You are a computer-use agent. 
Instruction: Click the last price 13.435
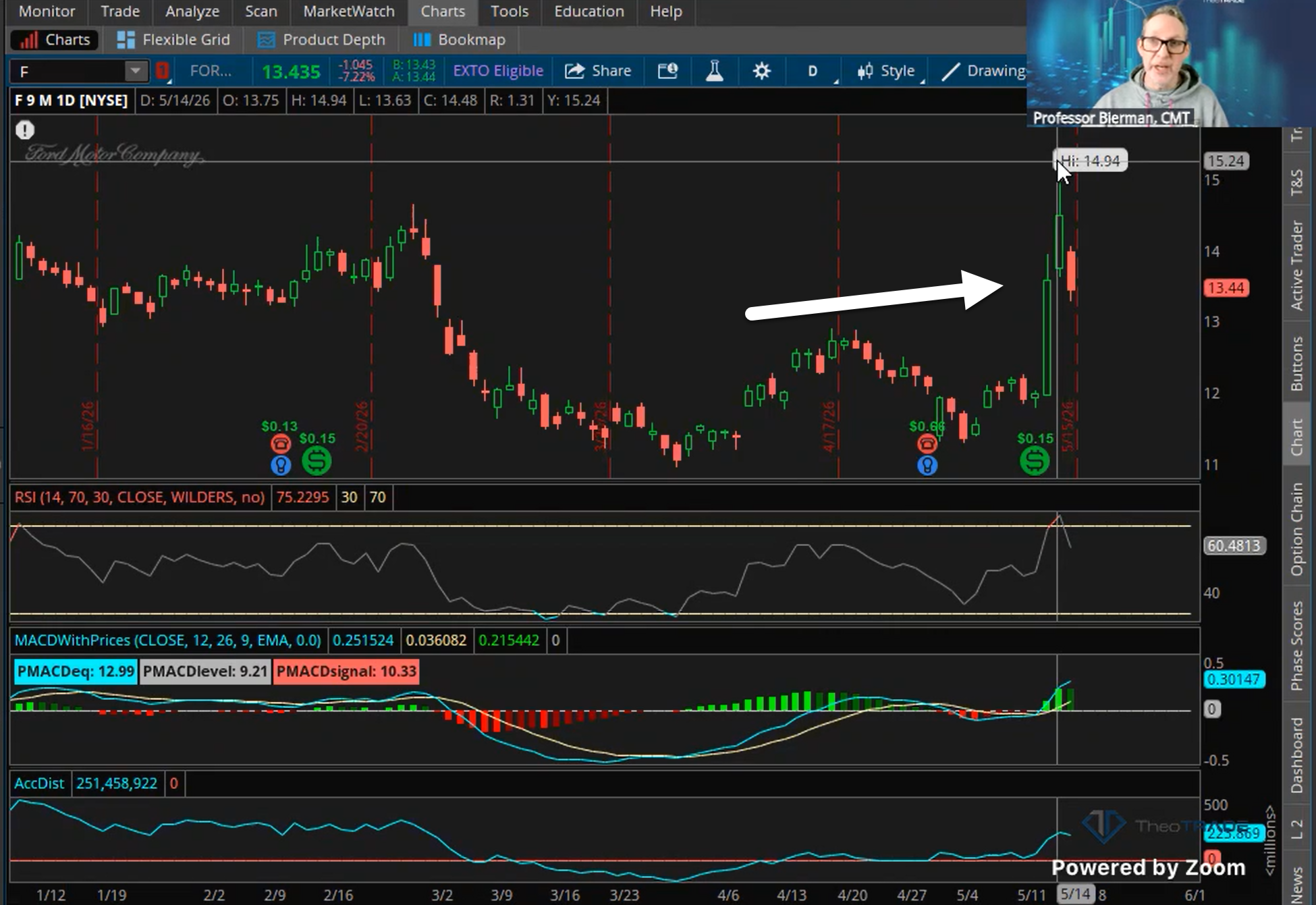point(291,72)
